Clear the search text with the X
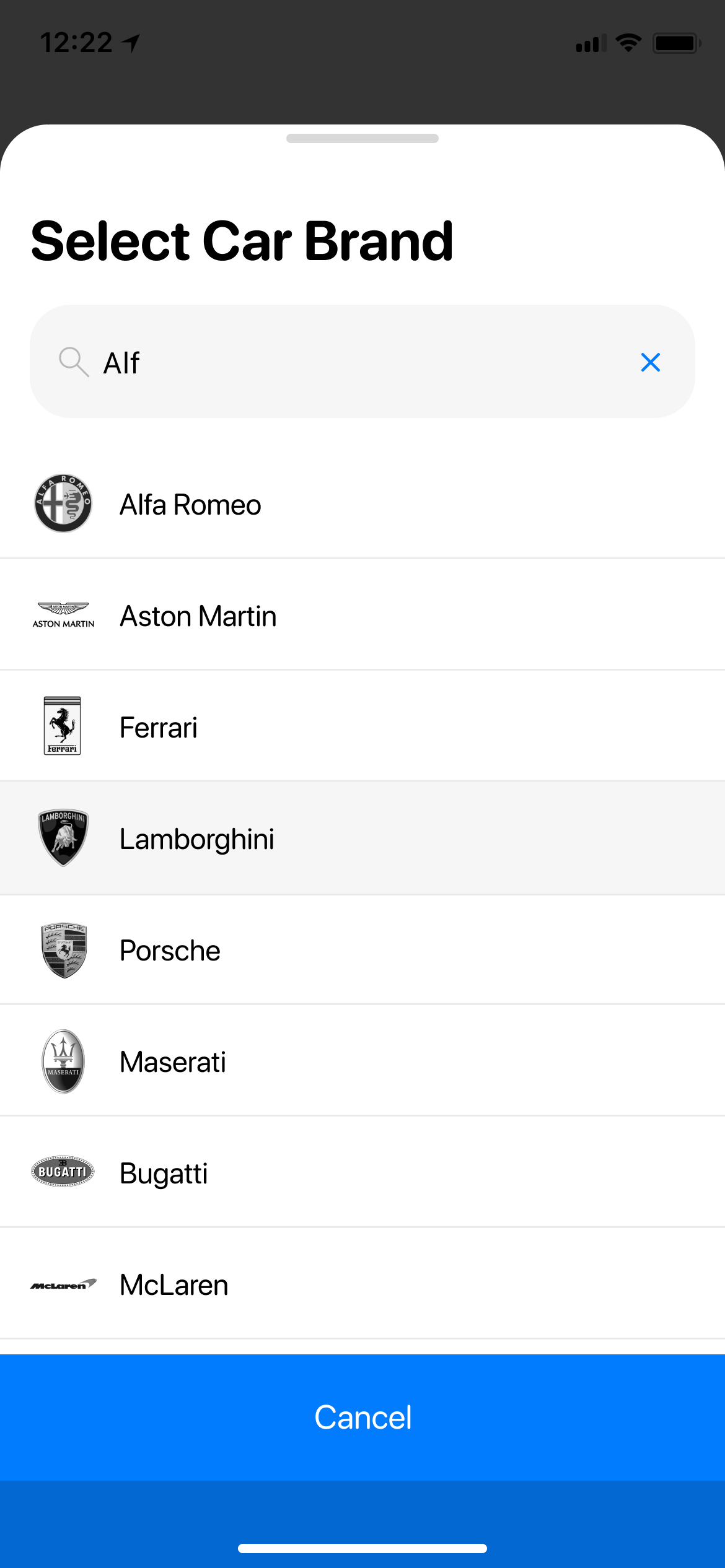This screenshot has height=1568, width=725. click(650, 362)
